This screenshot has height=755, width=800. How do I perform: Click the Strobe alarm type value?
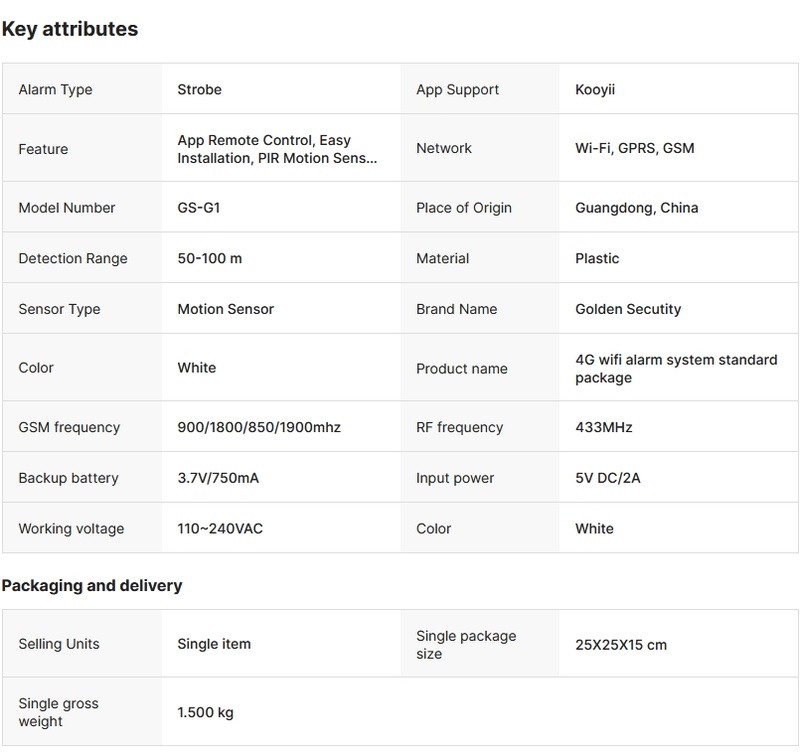tap(199, 89)
